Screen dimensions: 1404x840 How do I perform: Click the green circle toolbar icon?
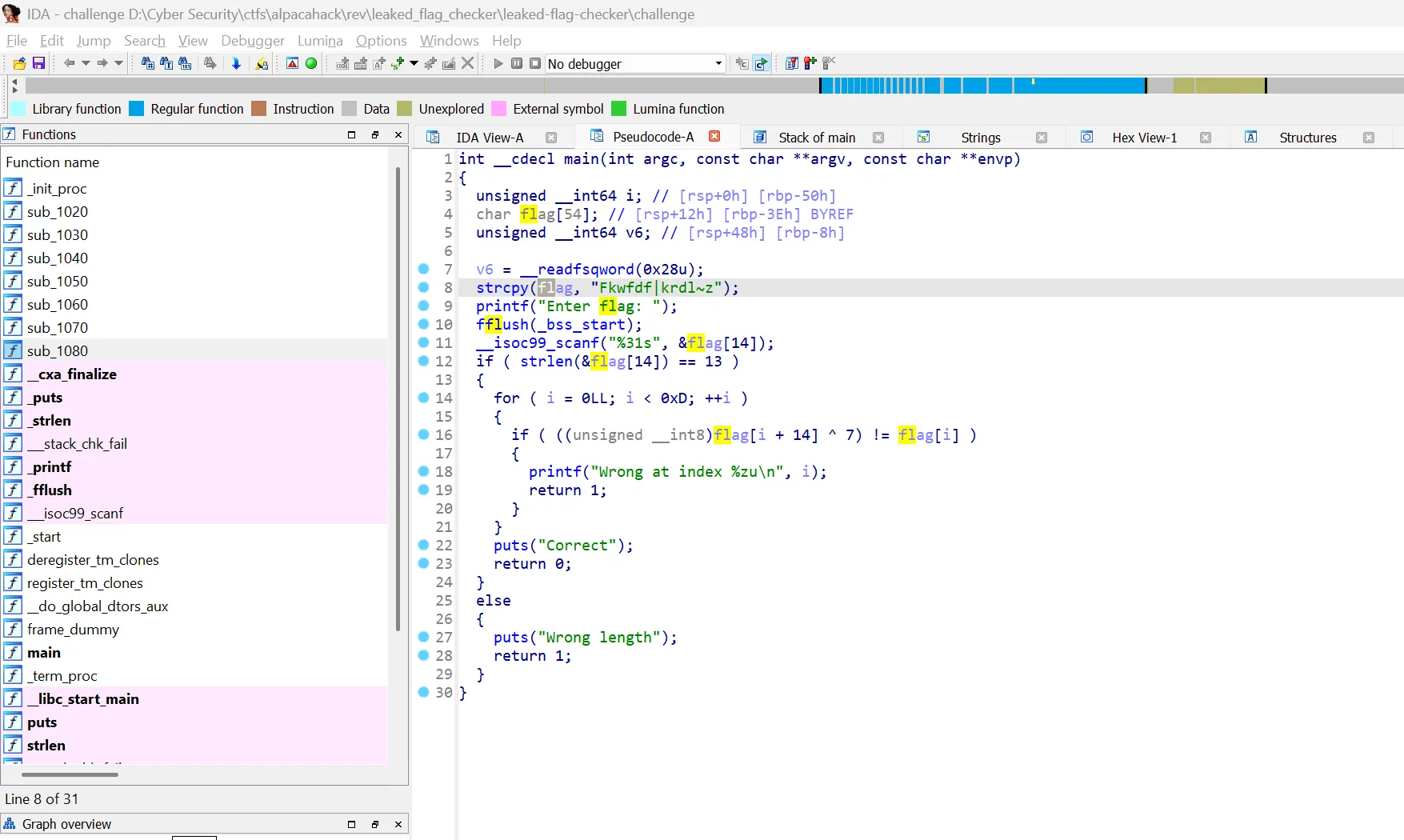click(311, 63)
